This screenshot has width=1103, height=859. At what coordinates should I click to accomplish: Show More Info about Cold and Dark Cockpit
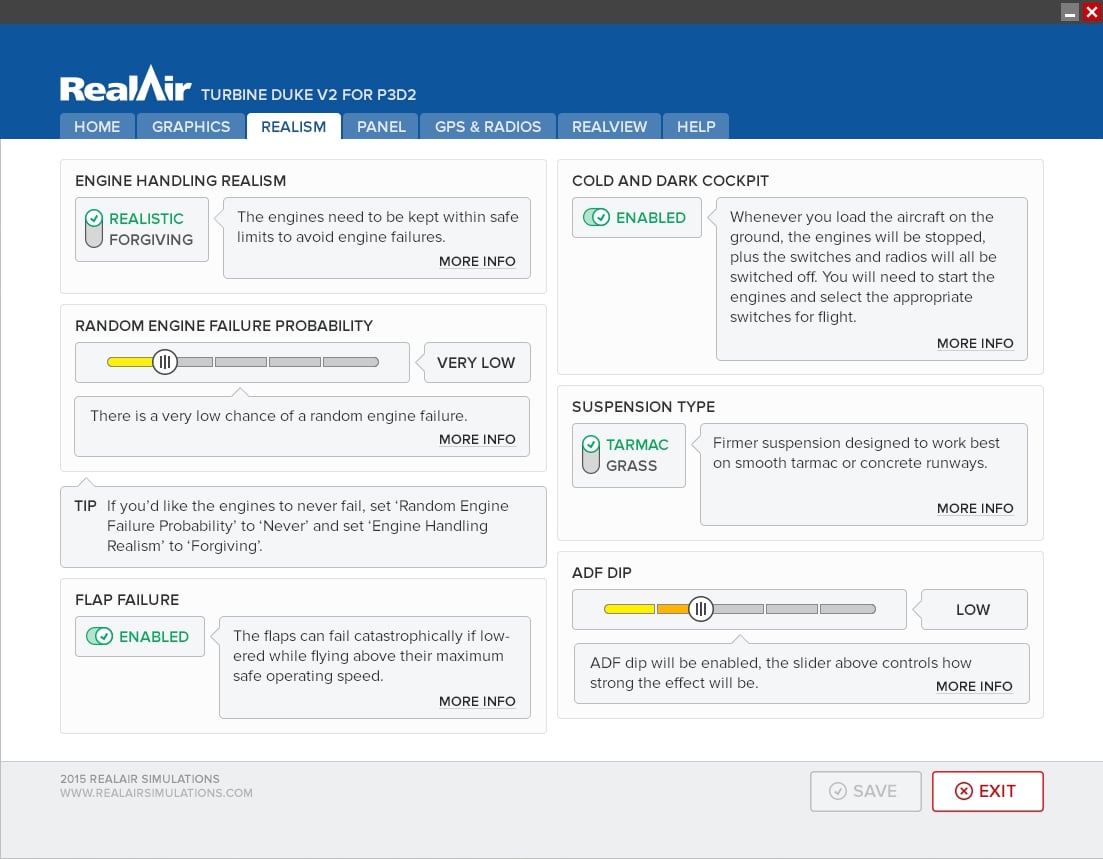pyautogui.click(x=974, y=343)
